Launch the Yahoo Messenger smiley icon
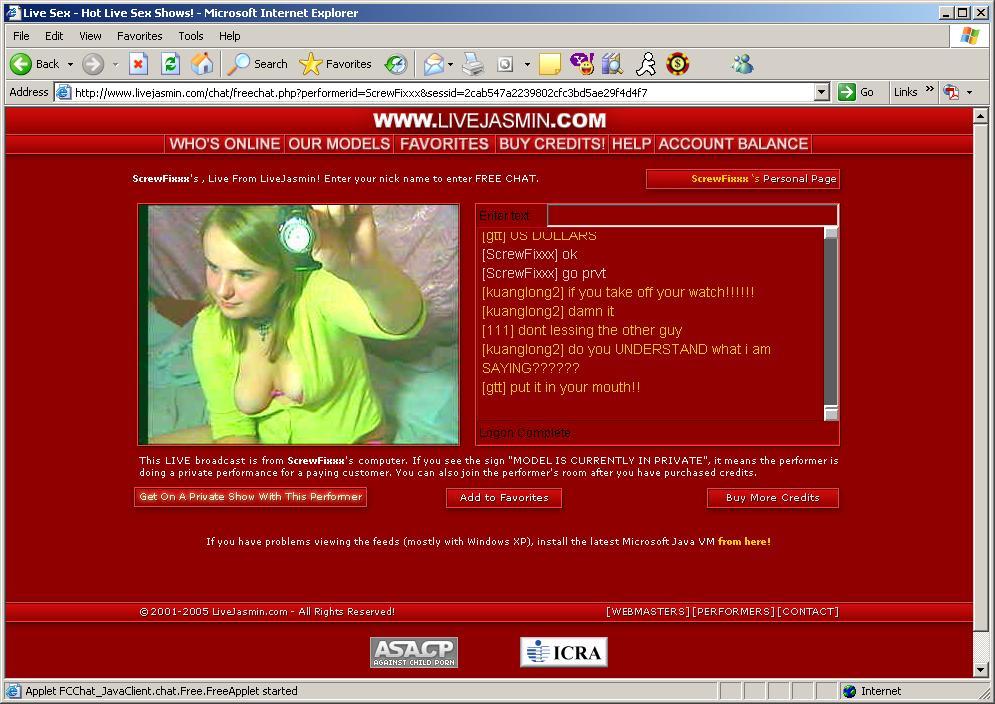This screenshot has width=995, height=704. (x=582, y=63)
